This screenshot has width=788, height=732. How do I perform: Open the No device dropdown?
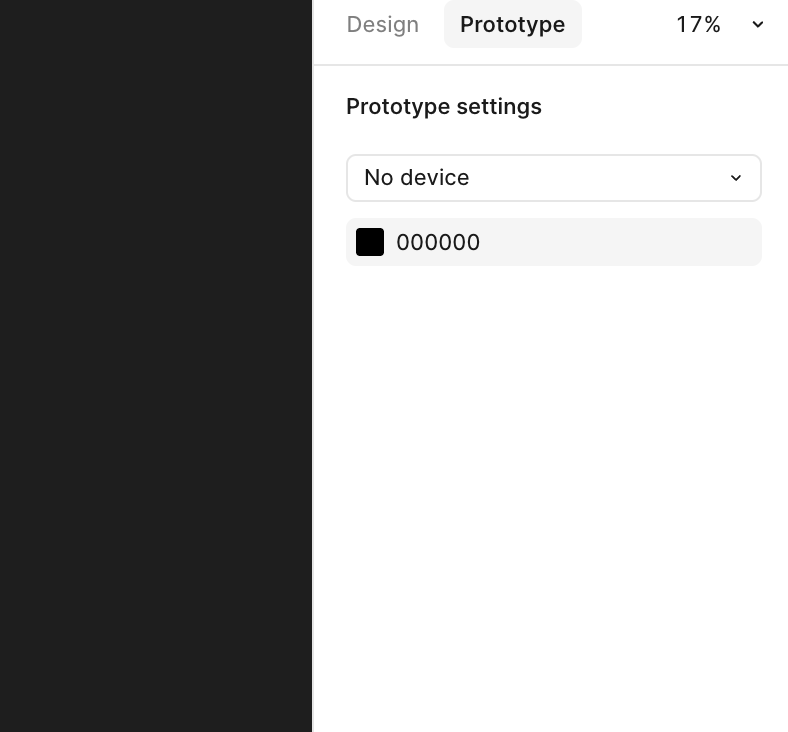point(554,178)
